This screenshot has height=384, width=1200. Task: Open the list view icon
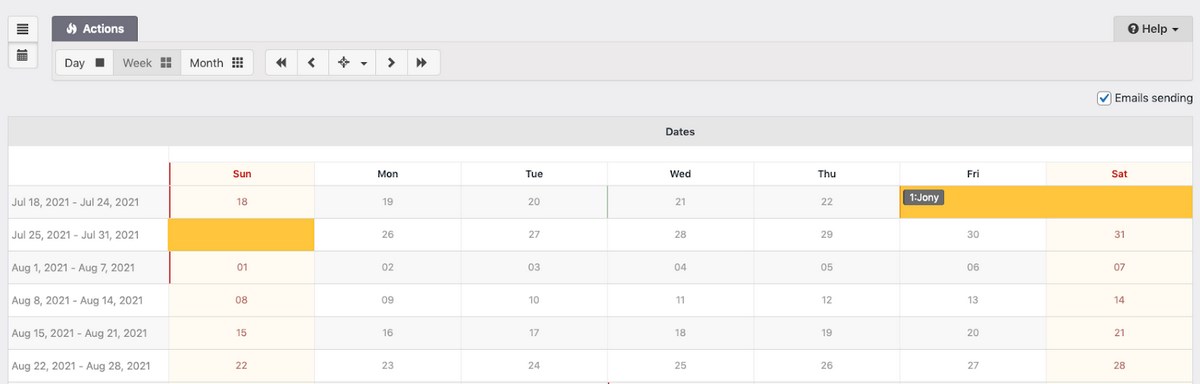click(22, 29)
